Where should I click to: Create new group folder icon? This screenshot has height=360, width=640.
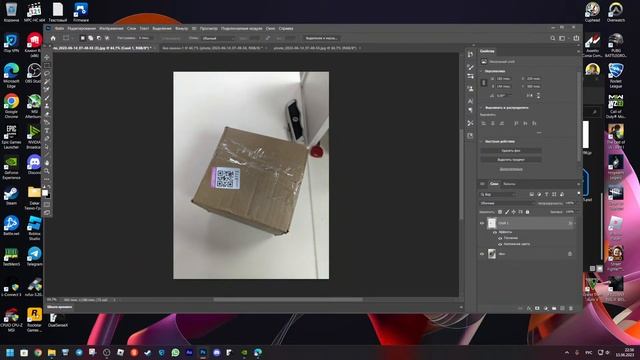554,308
